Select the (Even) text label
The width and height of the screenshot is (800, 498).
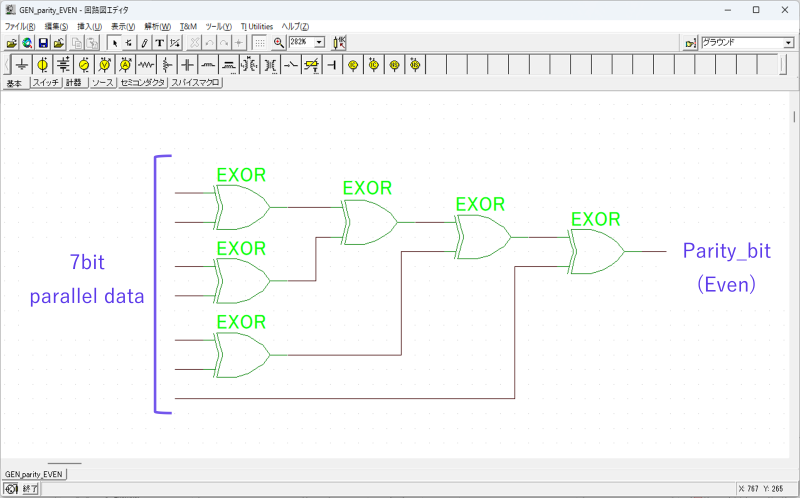(x=726, y=284)
